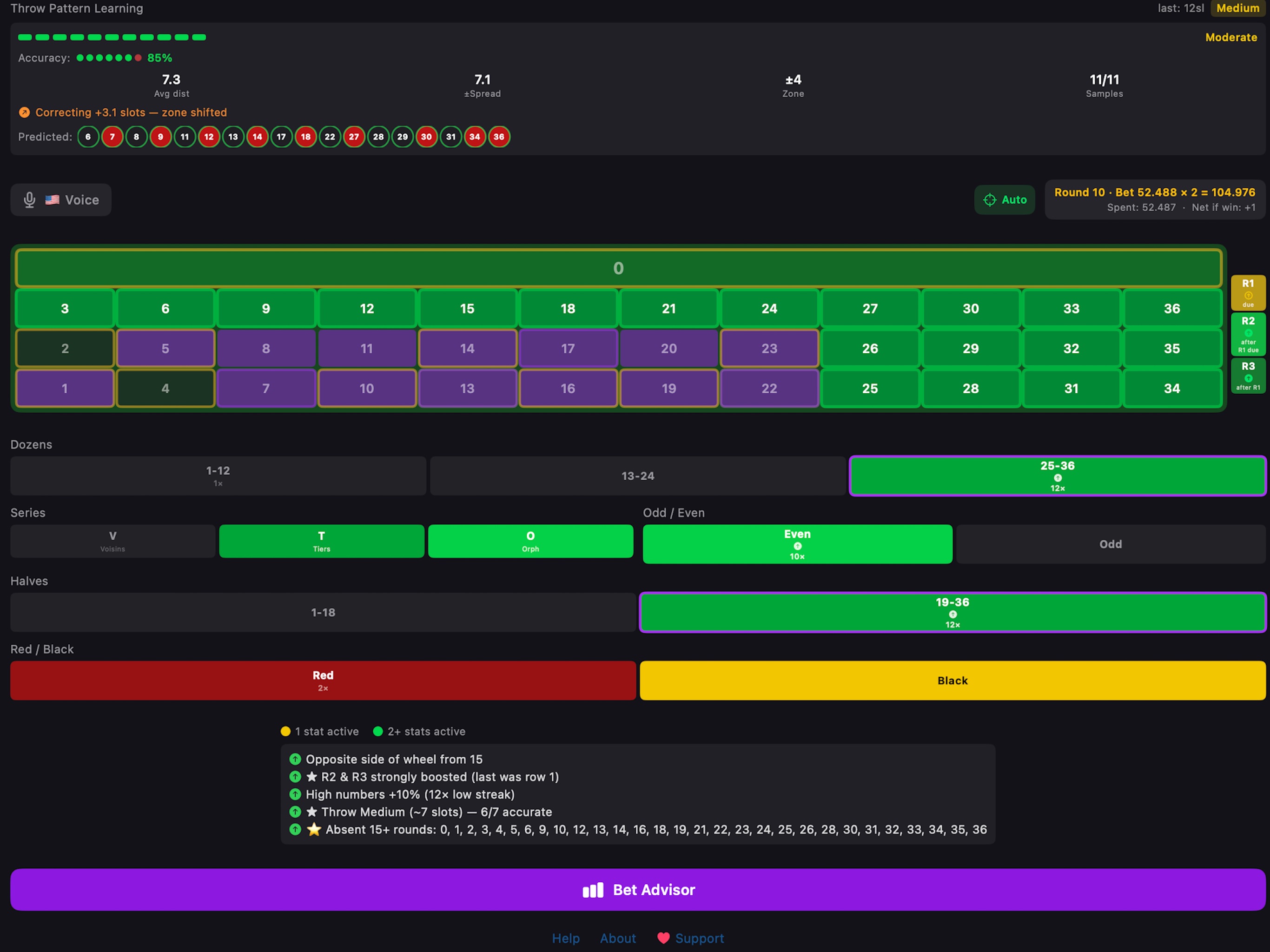Click number 17 on the roulette board
Viewport: 1270px width, 952px height.
568,349
